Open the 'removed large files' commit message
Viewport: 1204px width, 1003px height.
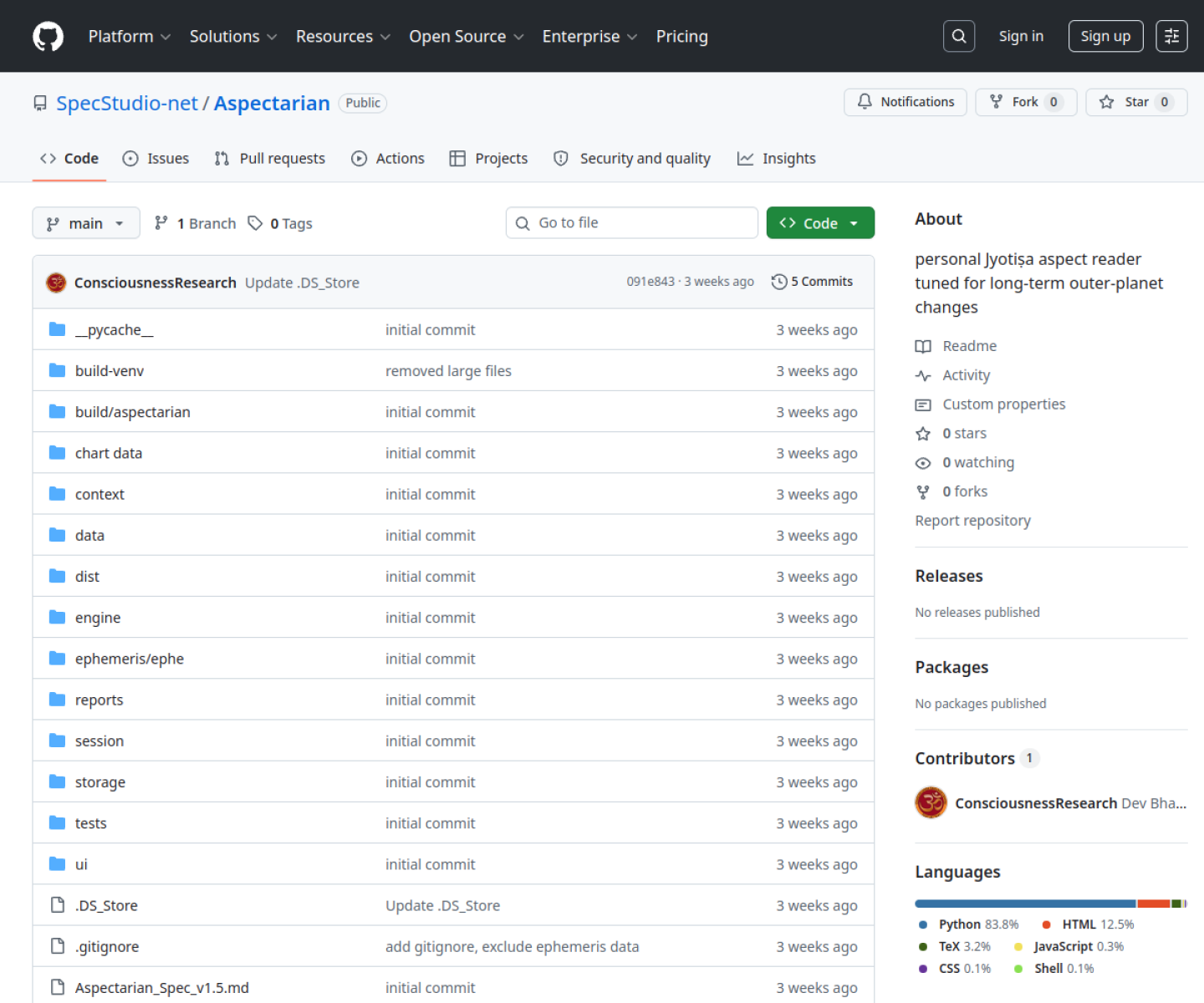click(448, 370)
